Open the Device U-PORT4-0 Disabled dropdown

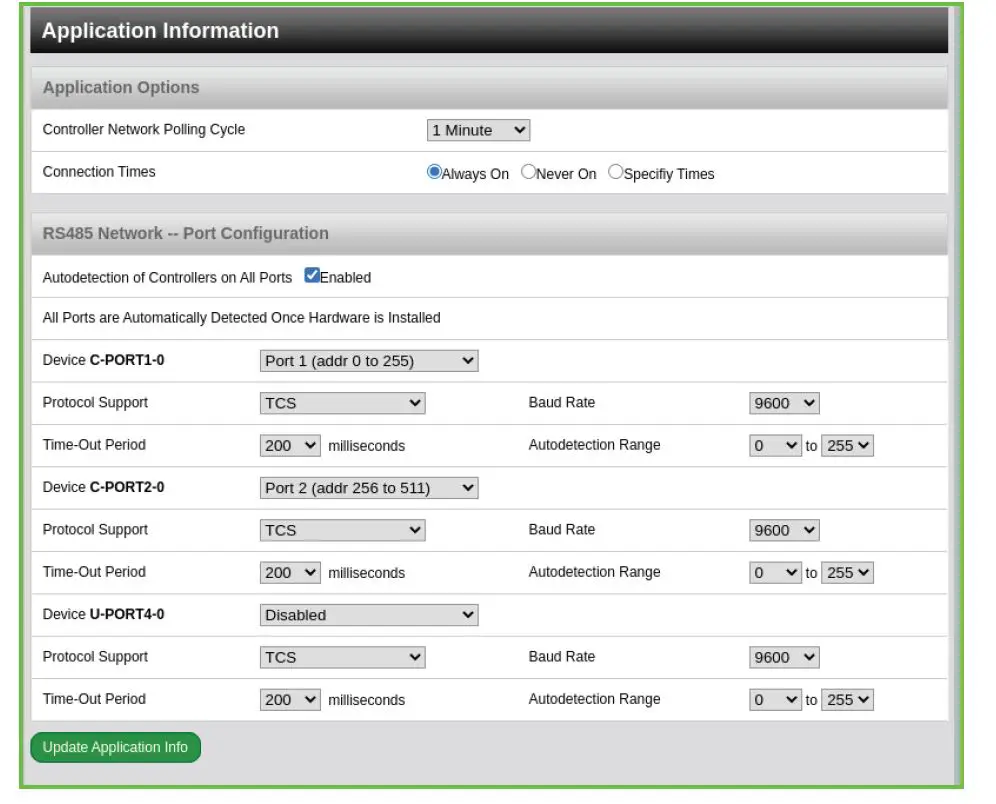(x=368, y=615)
